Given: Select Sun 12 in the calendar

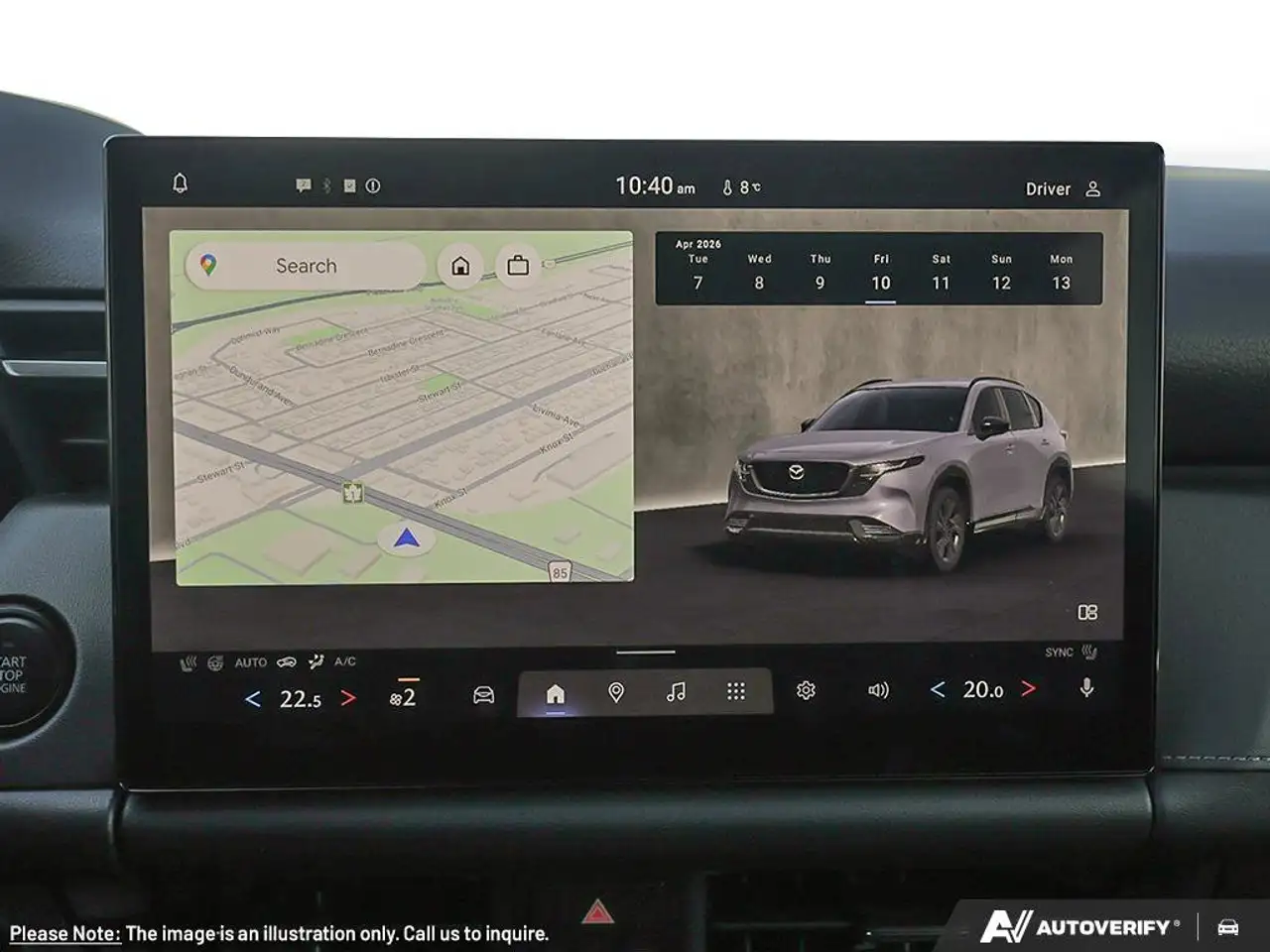Looking at the screenshot, I should [x=1002, y=272].
